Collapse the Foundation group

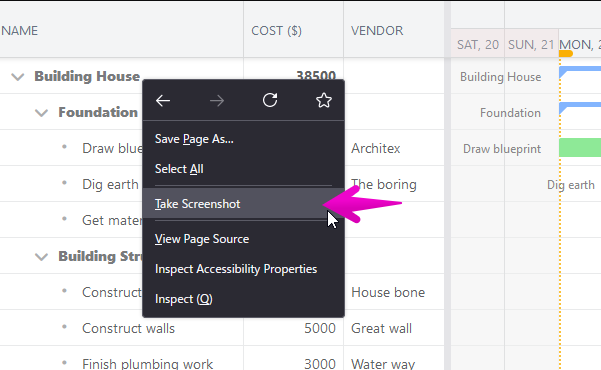coord(41,113)
